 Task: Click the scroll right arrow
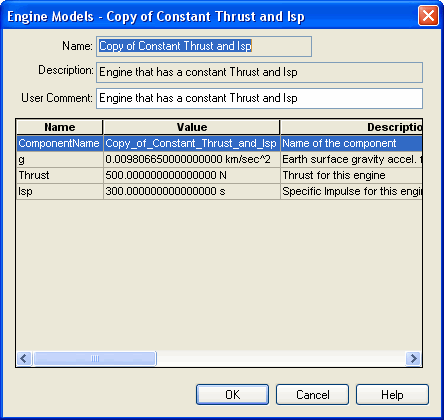point(413,359)
